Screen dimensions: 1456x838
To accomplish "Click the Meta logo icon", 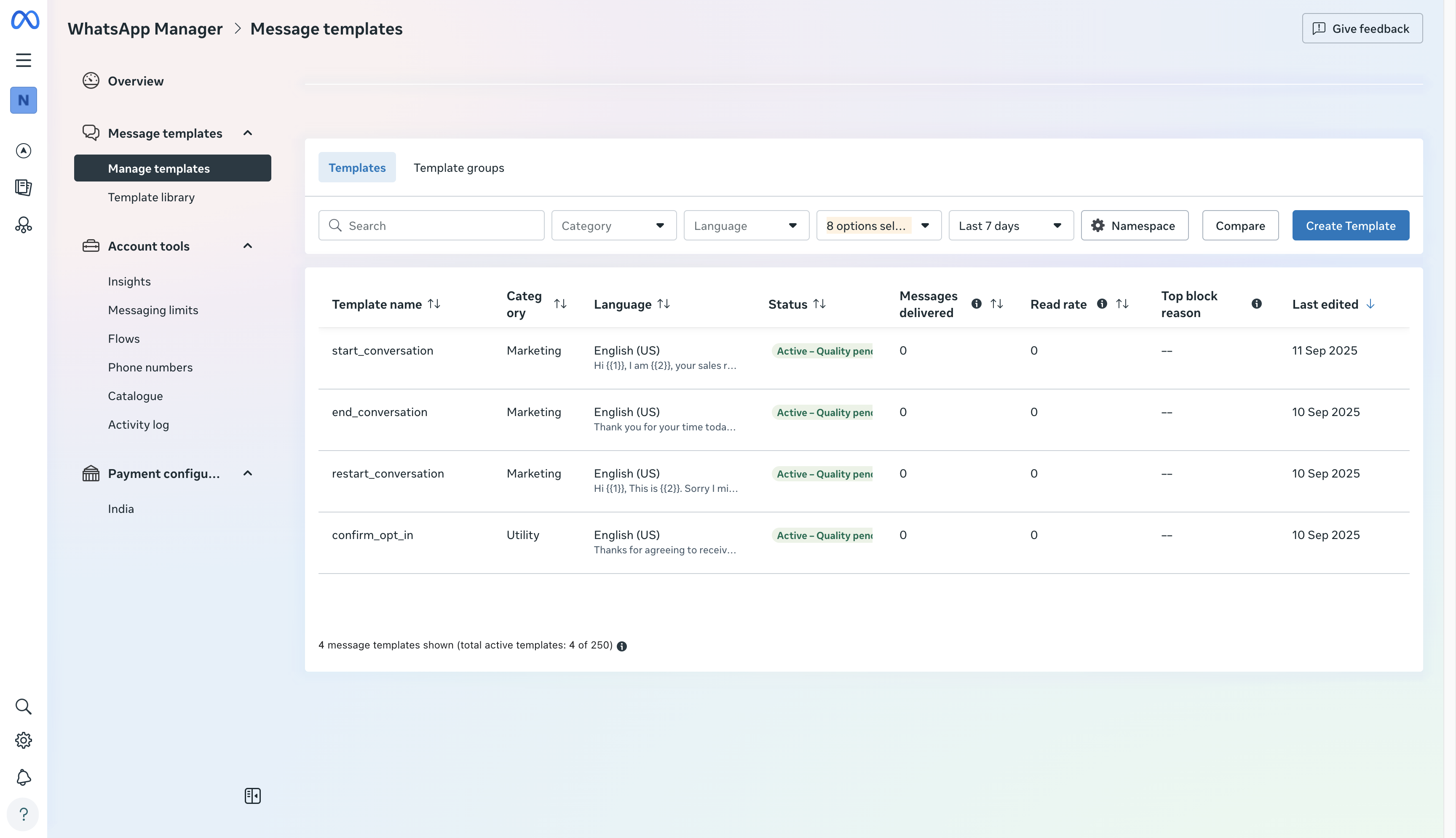I will 25,20.
